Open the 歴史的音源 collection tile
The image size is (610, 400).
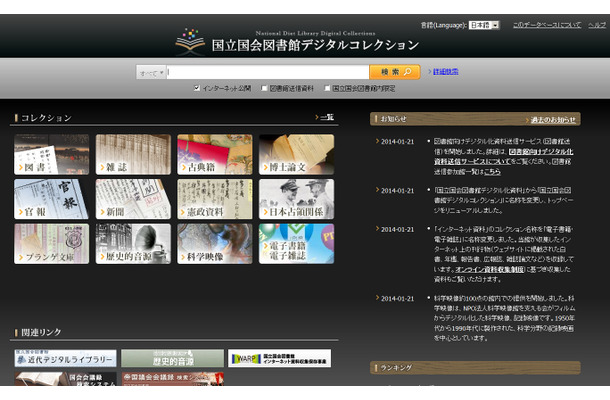click(133, 244)
